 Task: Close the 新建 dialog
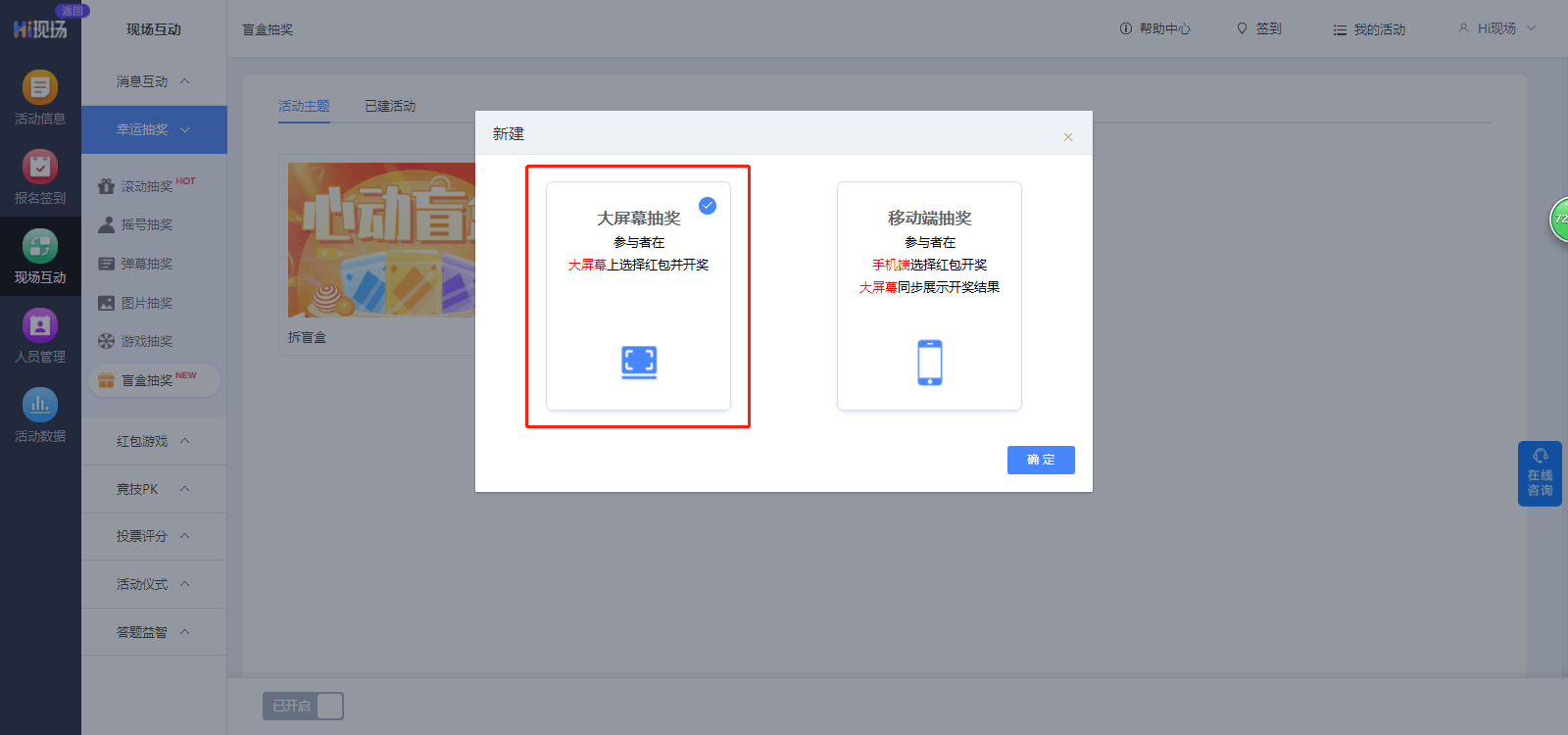(x=1068, y=137)
